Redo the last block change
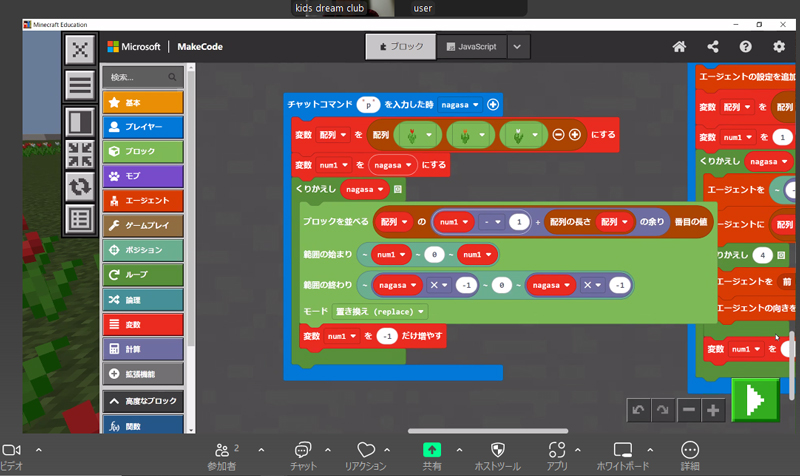Viewport: 800px width, 476px height. tap(663, 410)
